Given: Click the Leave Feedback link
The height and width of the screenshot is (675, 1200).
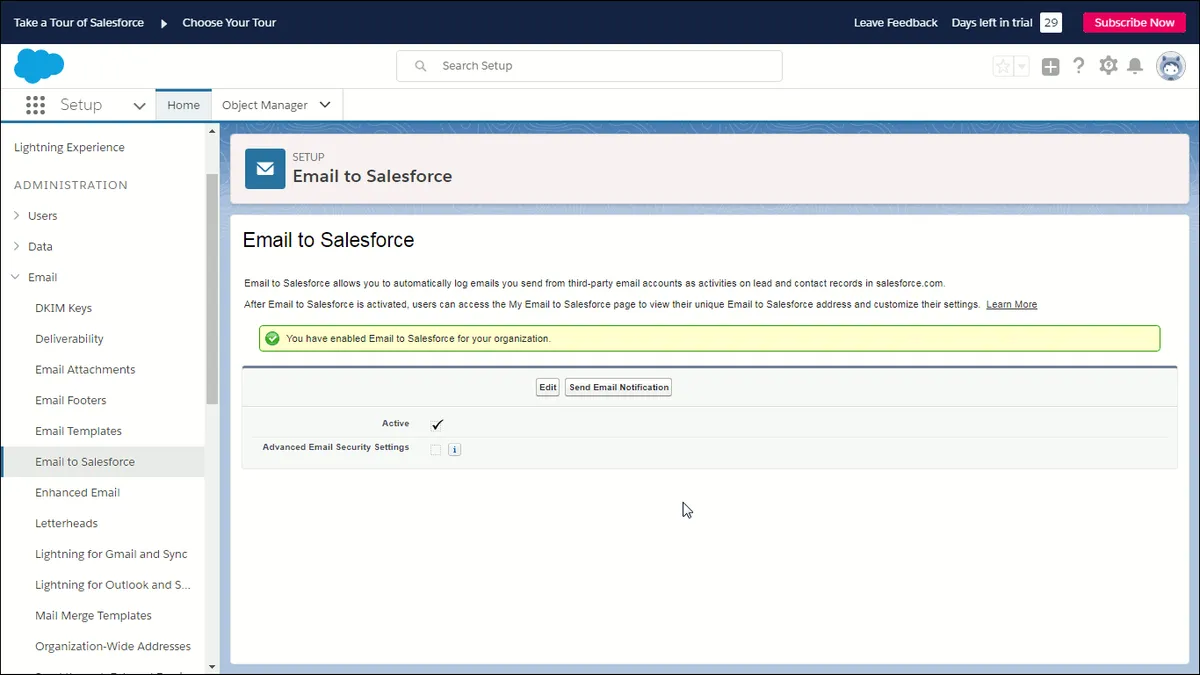Looking at the screenshot, I should coord(896,23).
